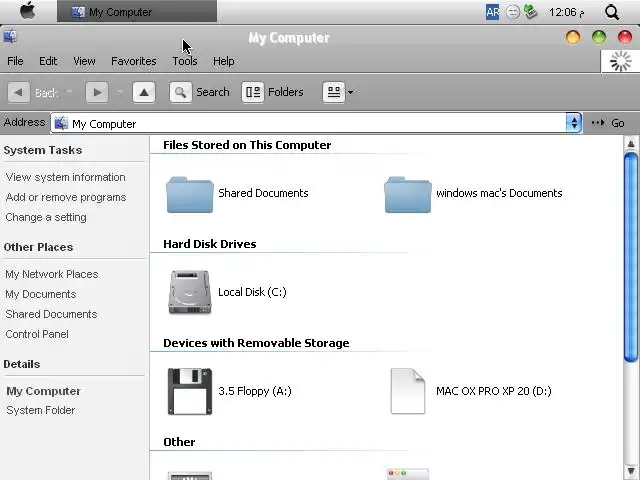Open the Back history dropdown arrow
This screenshot has height=480, width=640.
69,92
